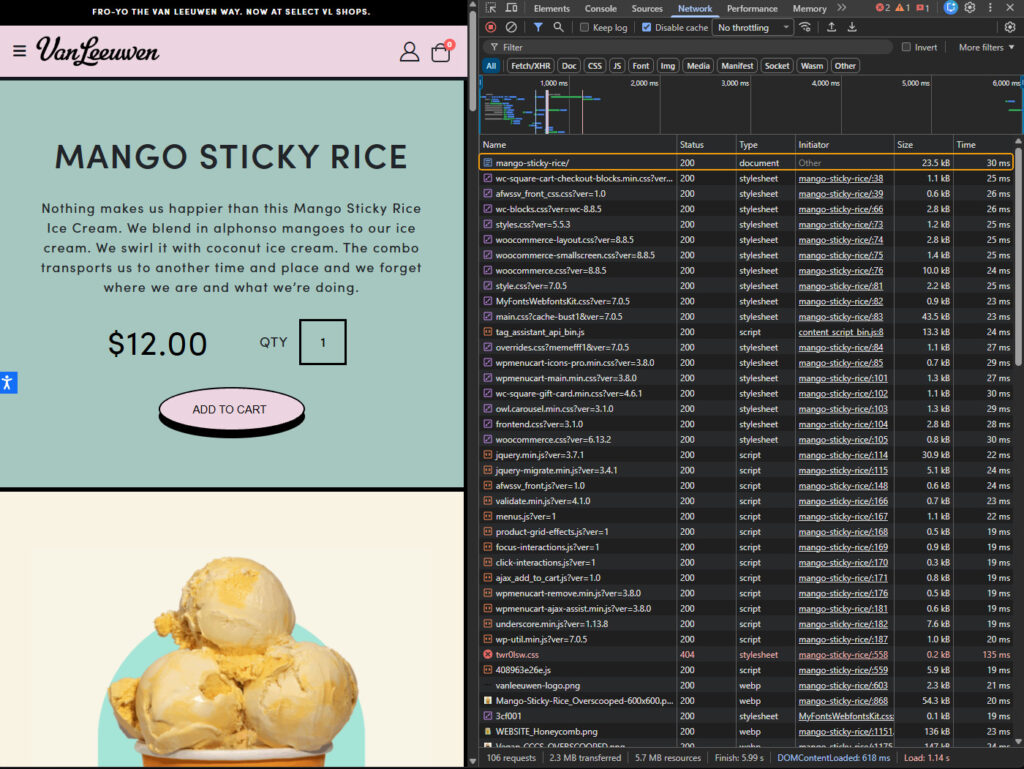The height and width of the screenshot is (769, 1024).
Task: Export the HAR file
Action: point(852,27)
